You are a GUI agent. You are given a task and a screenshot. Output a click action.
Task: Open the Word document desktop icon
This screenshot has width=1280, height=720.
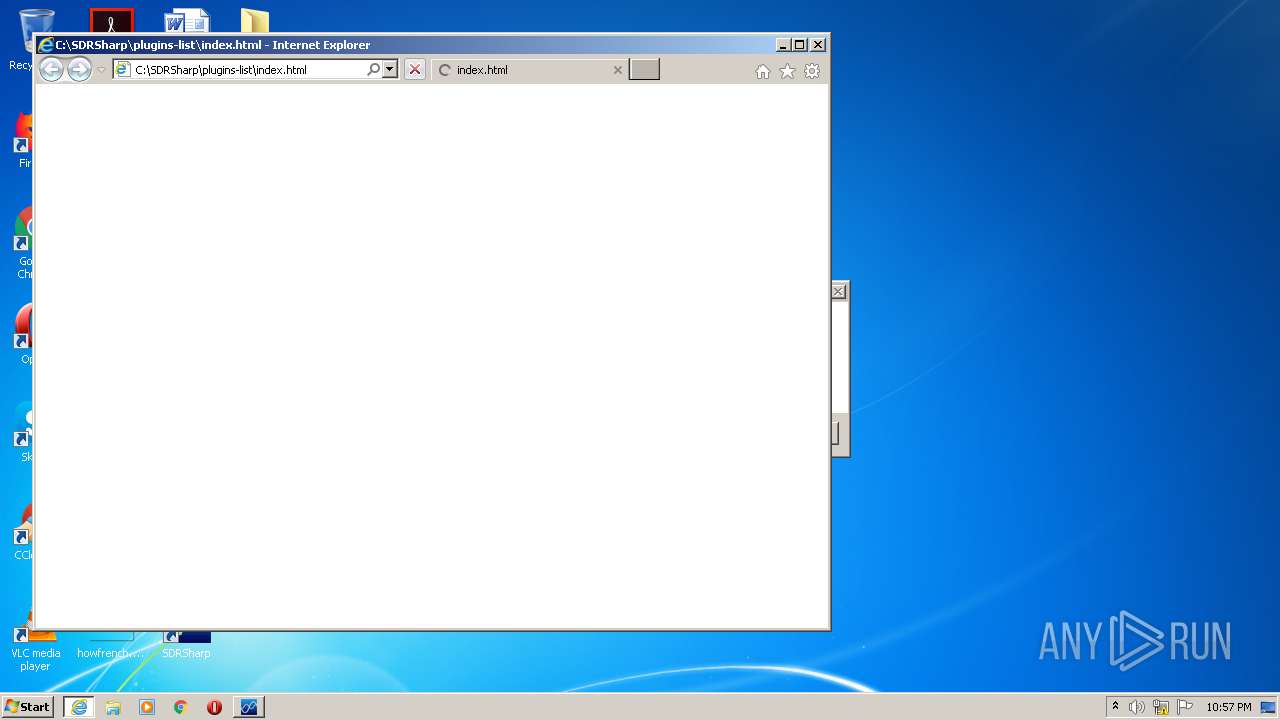[187, 20]
